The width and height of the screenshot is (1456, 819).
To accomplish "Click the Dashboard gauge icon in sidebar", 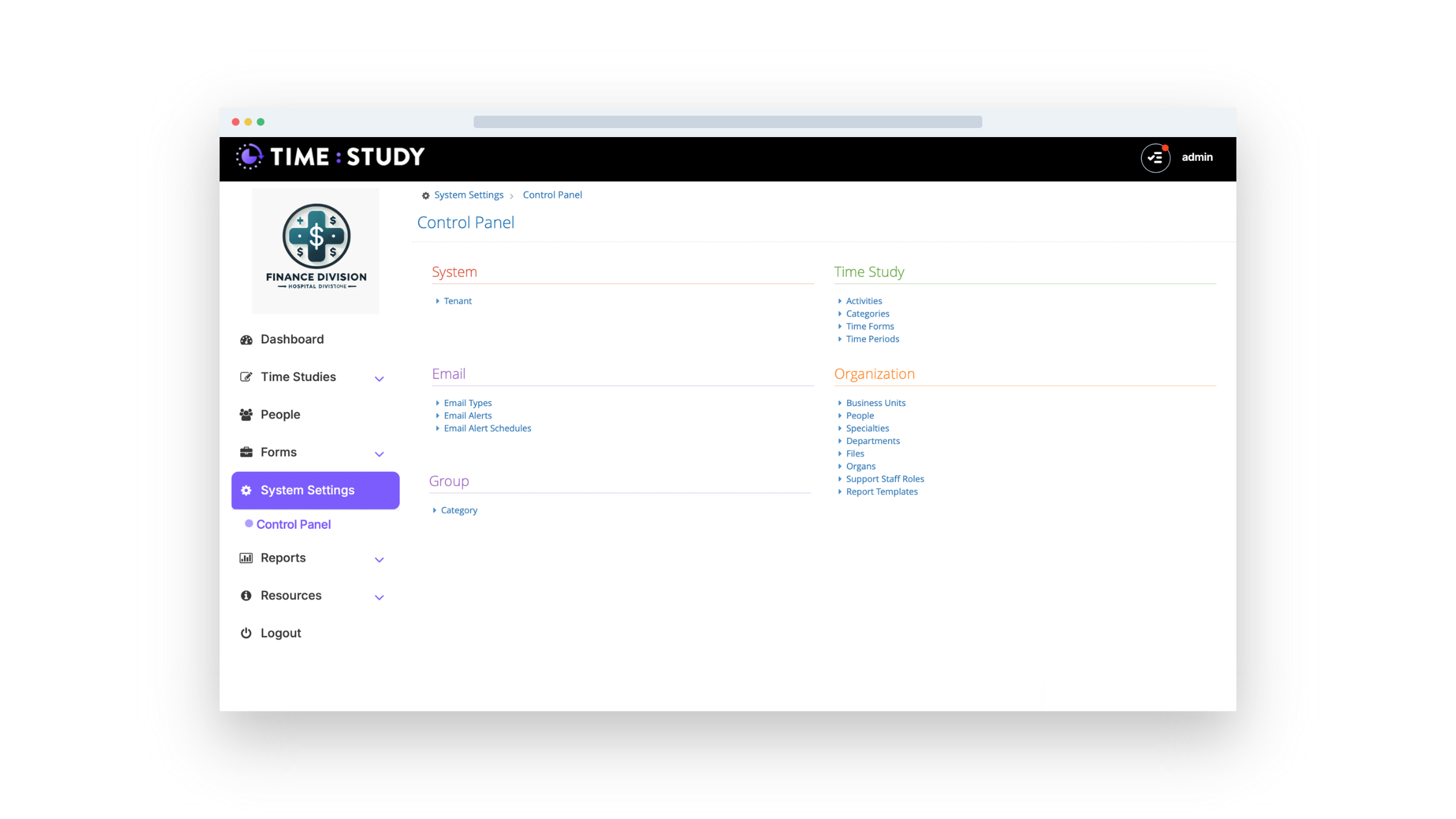I will [x=246, y=340].
